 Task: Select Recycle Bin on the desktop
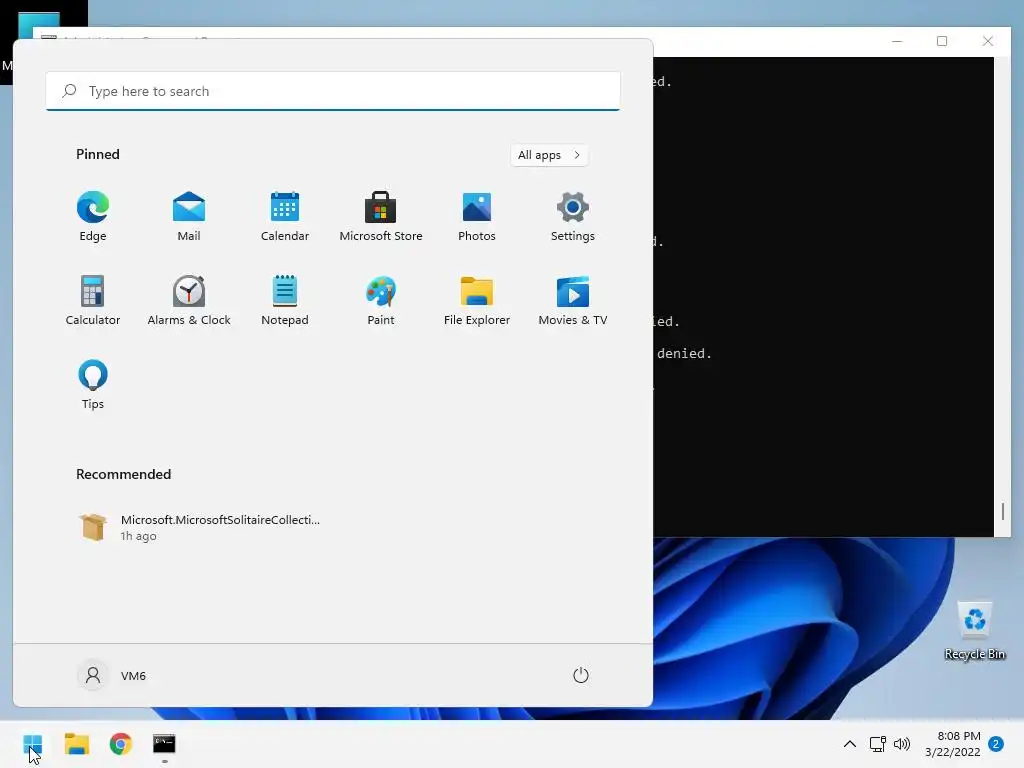pyautogui.click(x=975, y=630)
